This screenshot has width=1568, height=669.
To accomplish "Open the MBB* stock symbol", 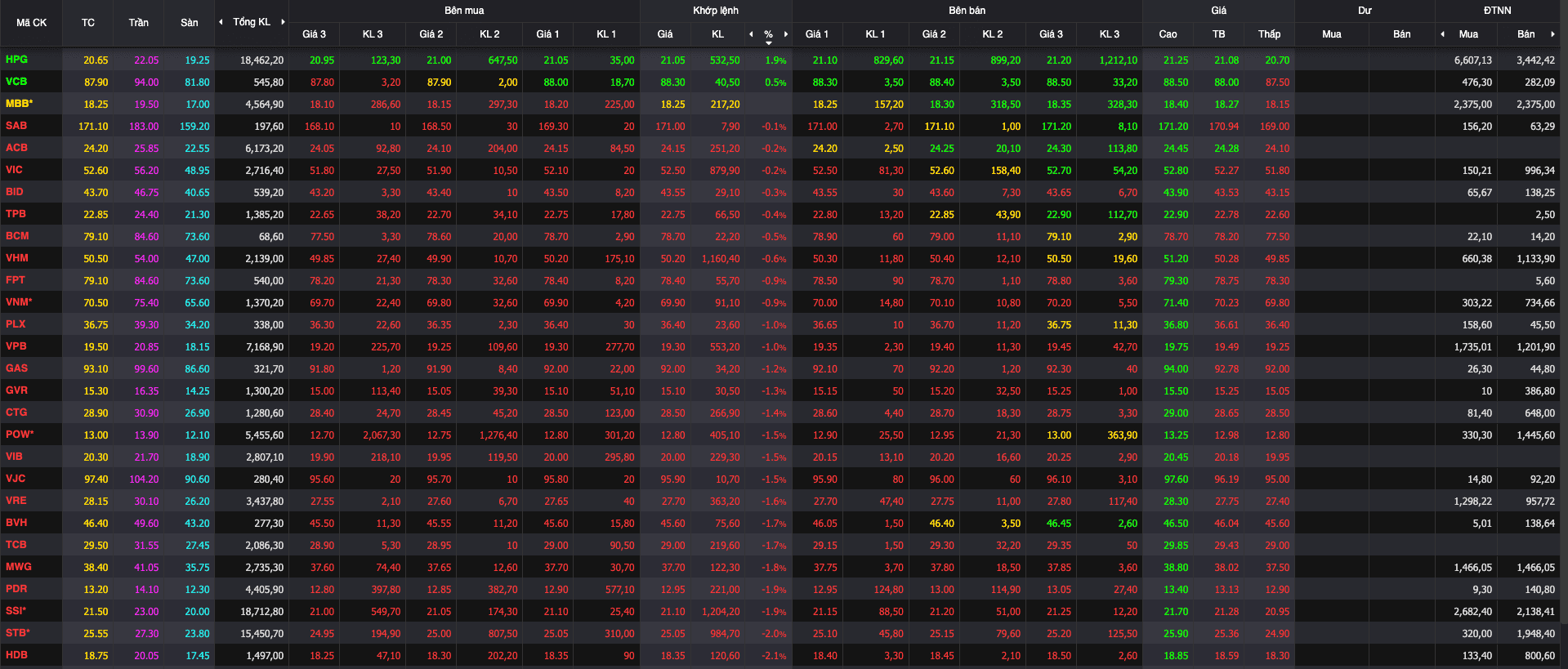I will (x=20, y=104).
